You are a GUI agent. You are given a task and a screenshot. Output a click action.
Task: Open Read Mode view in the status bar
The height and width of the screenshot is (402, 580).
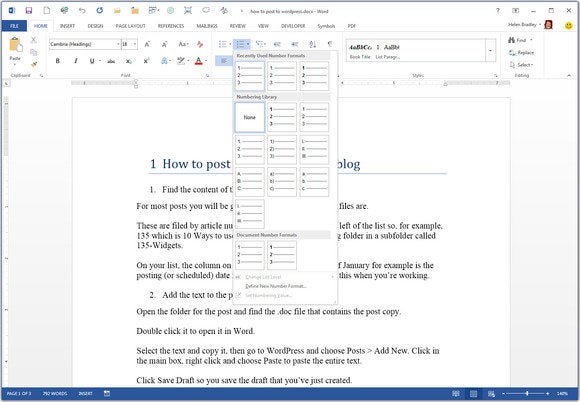point(456,393)
